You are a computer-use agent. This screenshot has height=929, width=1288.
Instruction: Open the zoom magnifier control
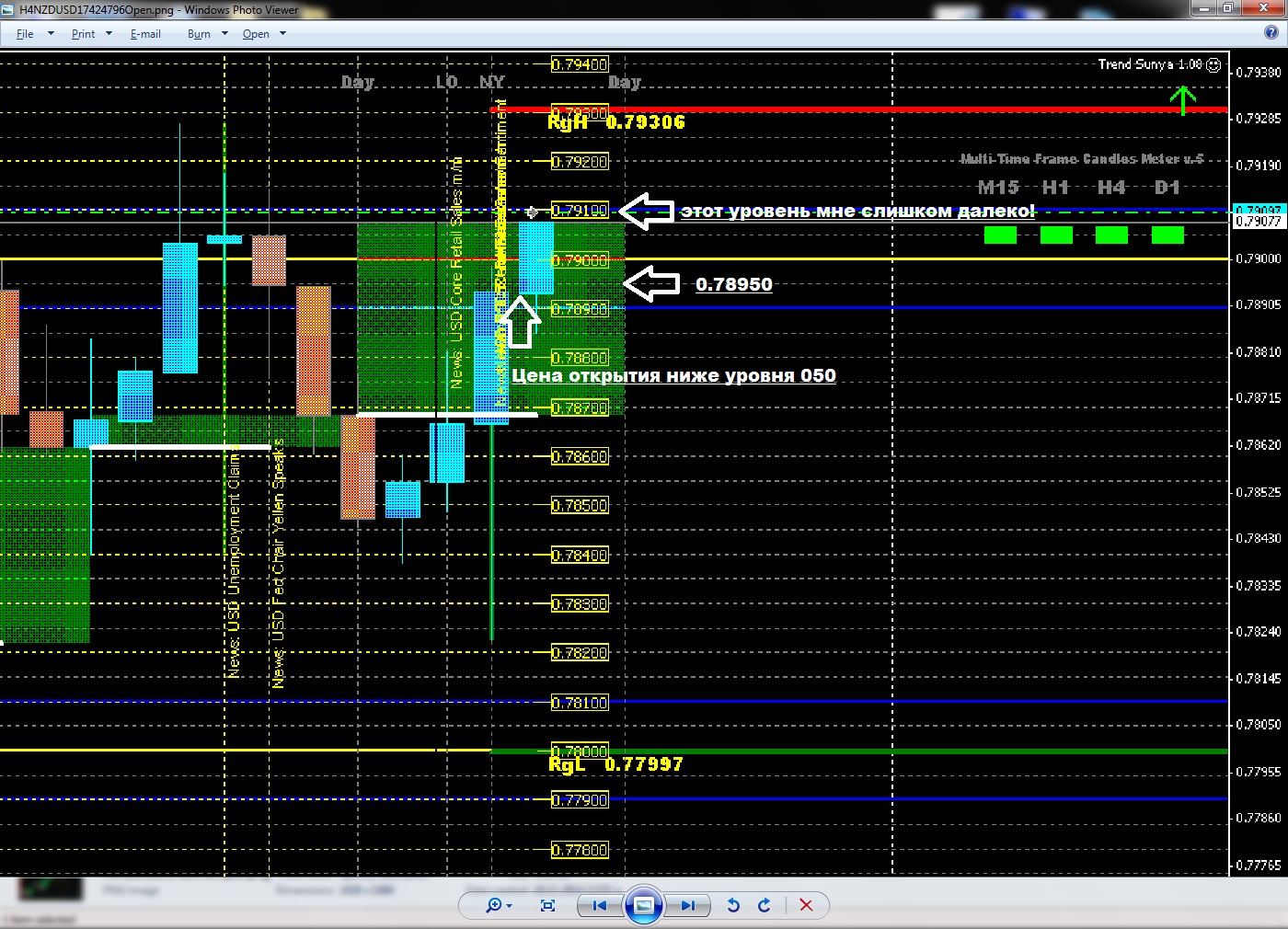click(x=498, y=905)
